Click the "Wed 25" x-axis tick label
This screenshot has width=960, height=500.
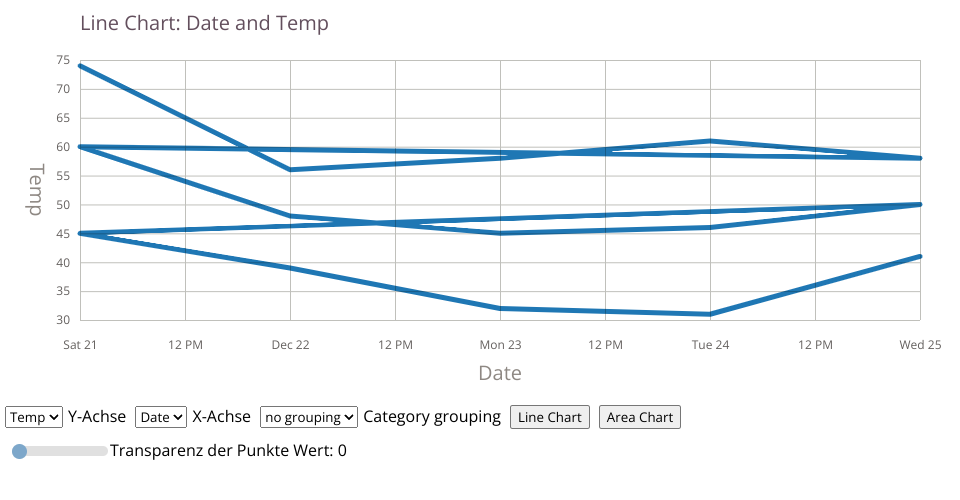click(x=919, y=345)
